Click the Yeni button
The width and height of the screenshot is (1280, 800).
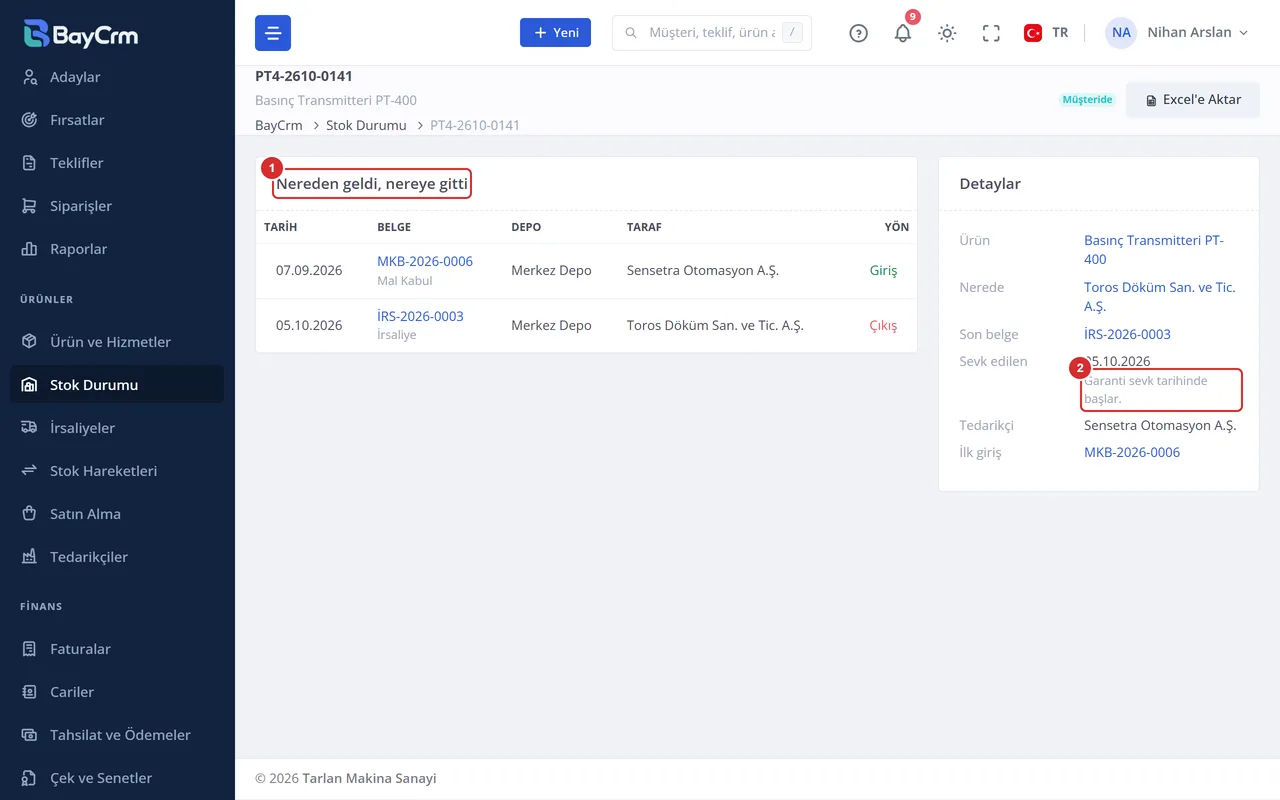tap(555, 33)
